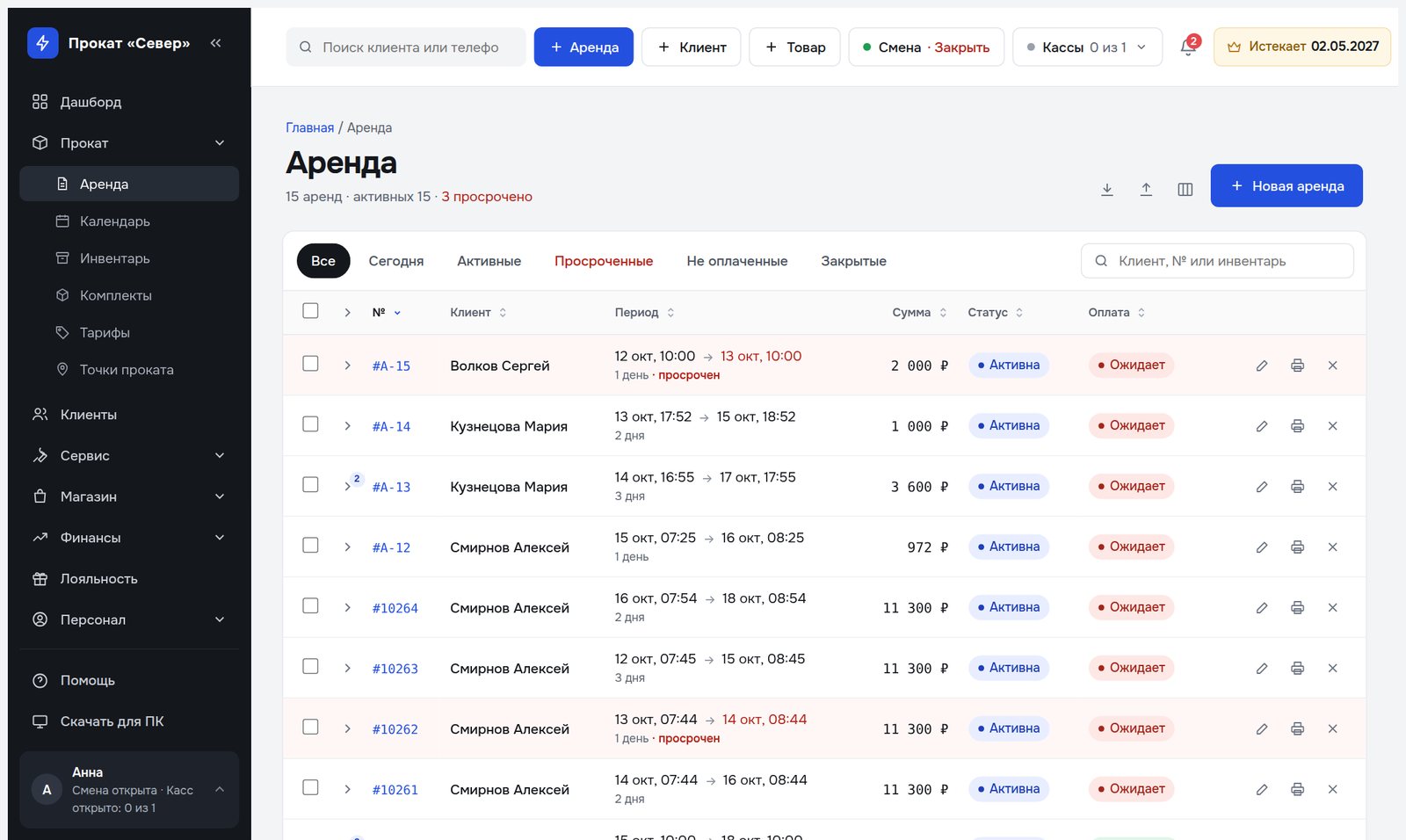Check the checkbox for rental #А-12
1406x840 pixels.
310,546
